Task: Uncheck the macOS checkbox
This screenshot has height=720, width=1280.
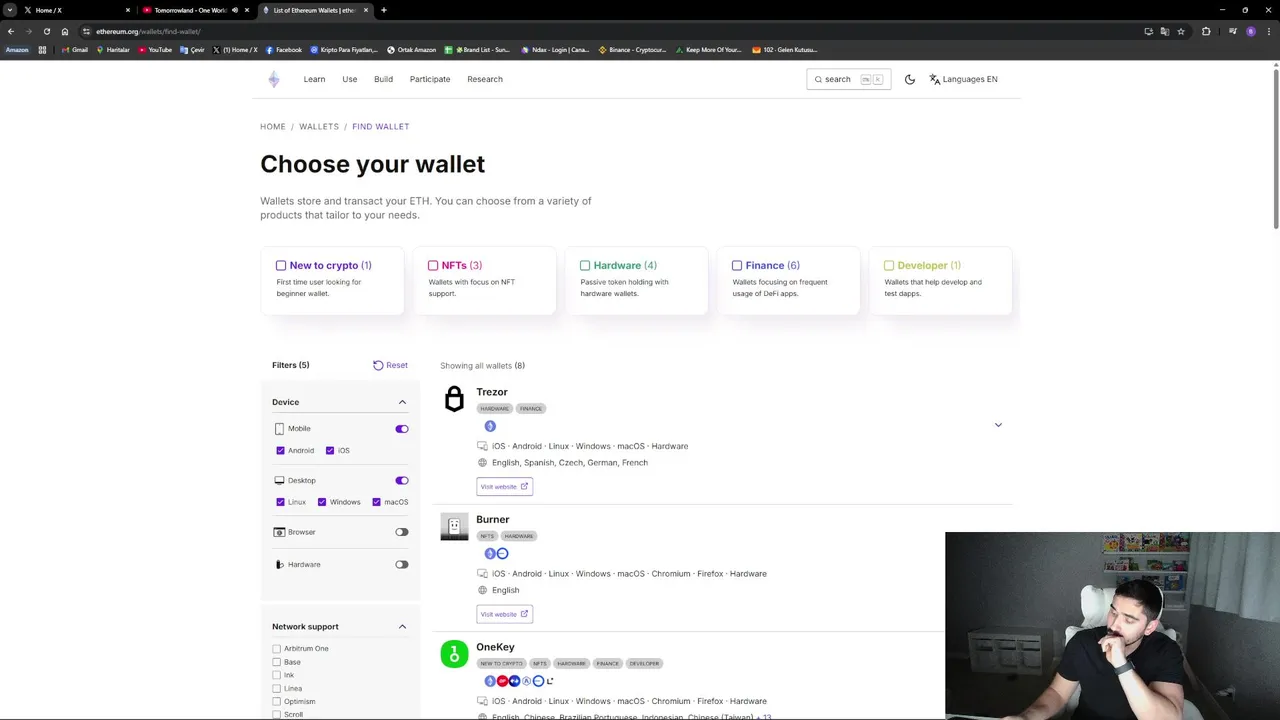Action: (376, 502)
